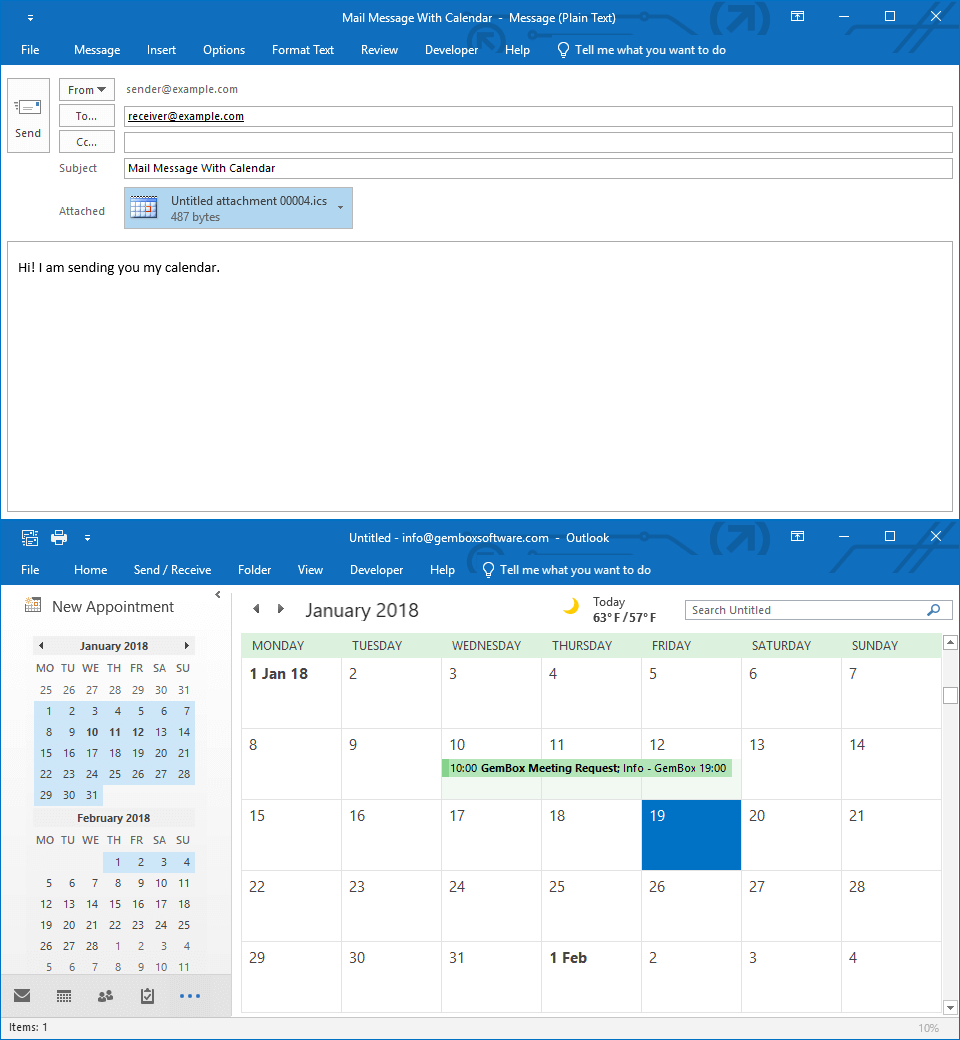
Task: Open People view in navigation bar
Action: click(105, 996)
